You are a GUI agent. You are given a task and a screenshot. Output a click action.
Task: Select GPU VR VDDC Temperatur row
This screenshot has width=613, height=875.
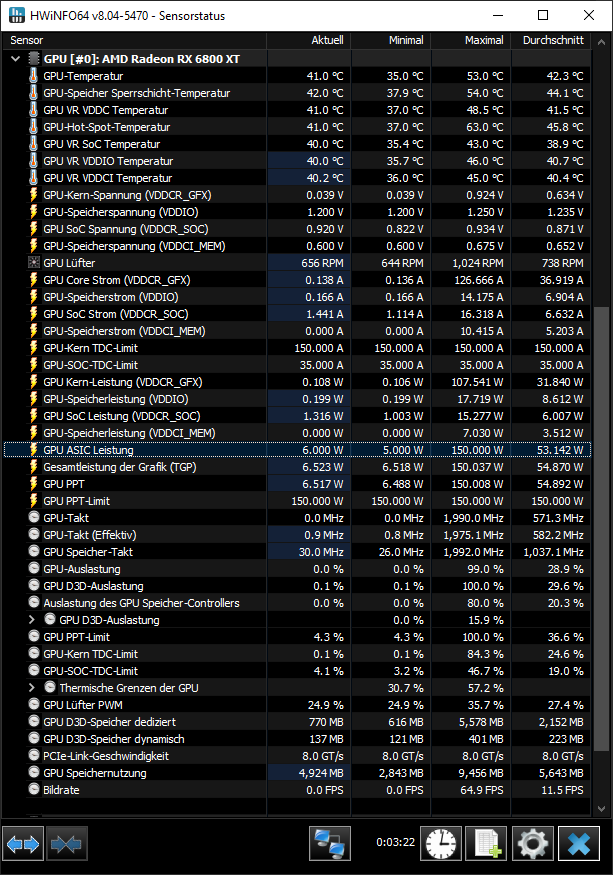pyautogui.click(x=297, y=110)
